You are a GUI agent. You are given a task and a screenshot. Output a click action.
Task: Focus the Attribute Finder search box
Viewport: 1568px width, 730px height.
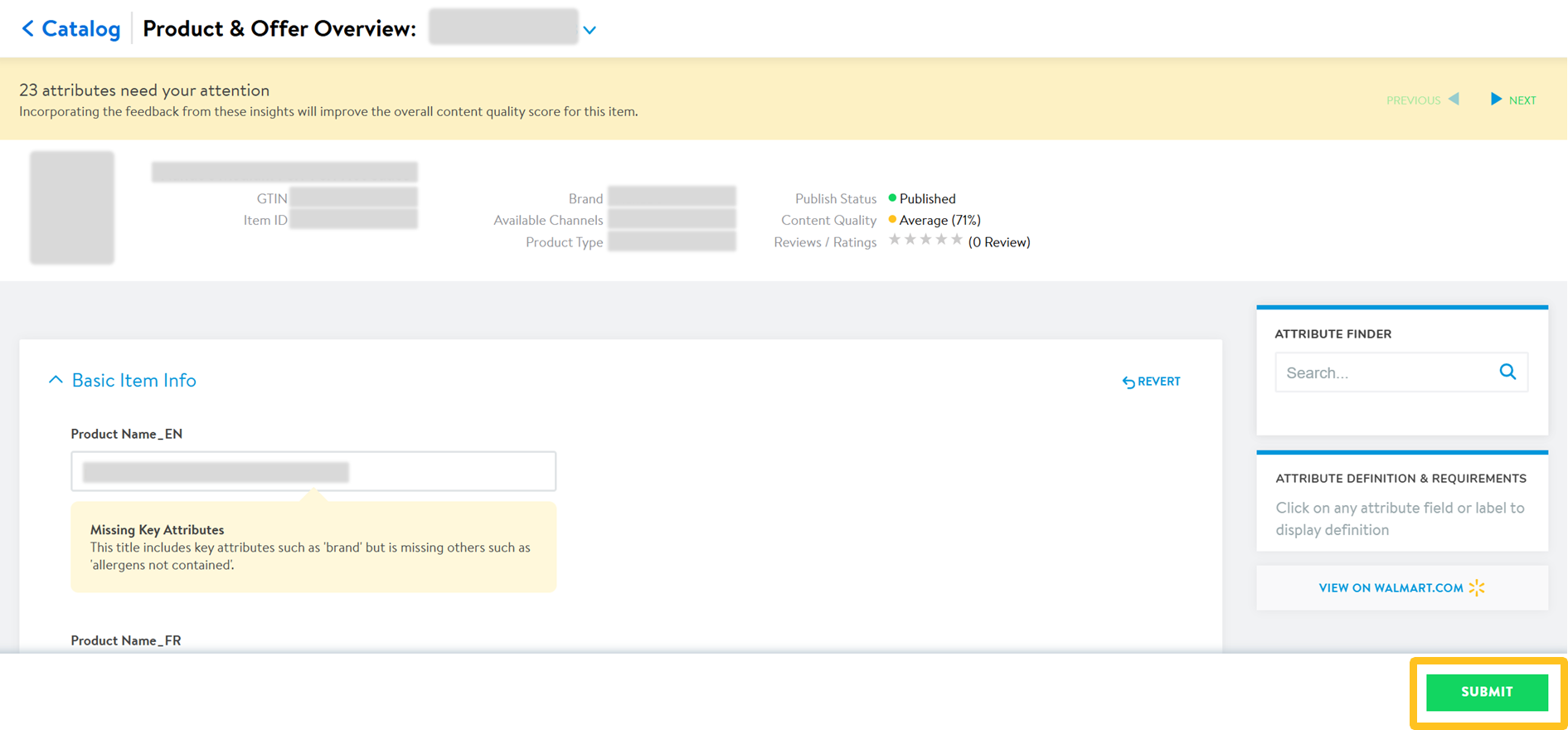1401,372
